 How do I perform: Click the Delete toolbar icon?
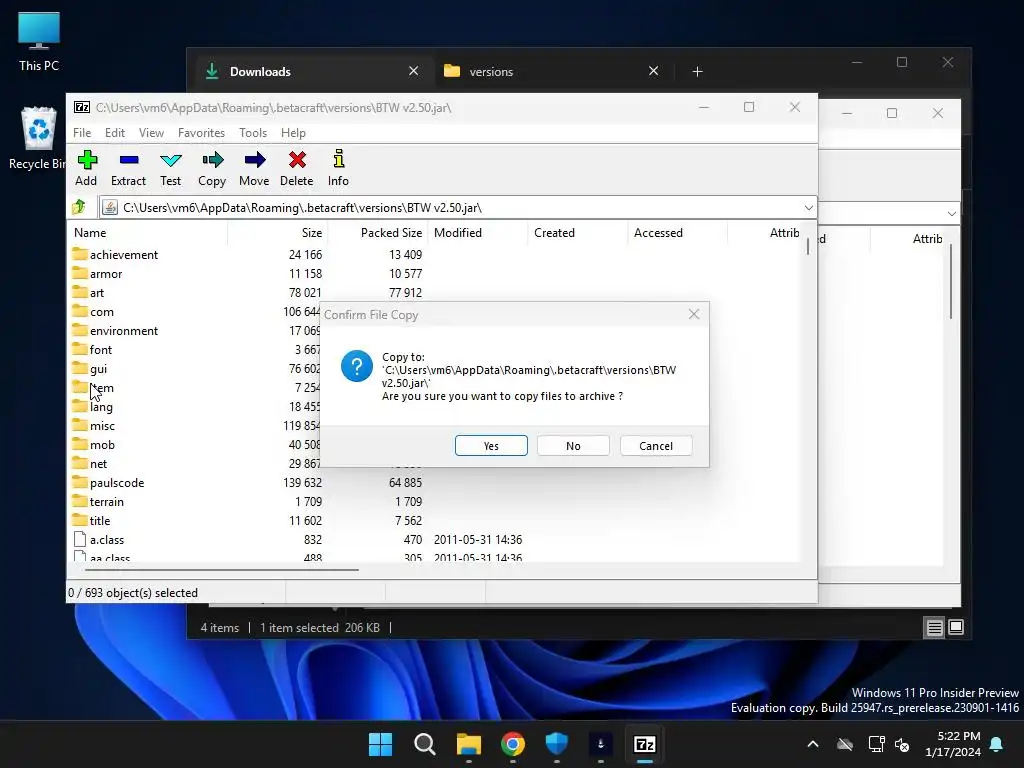297,160
